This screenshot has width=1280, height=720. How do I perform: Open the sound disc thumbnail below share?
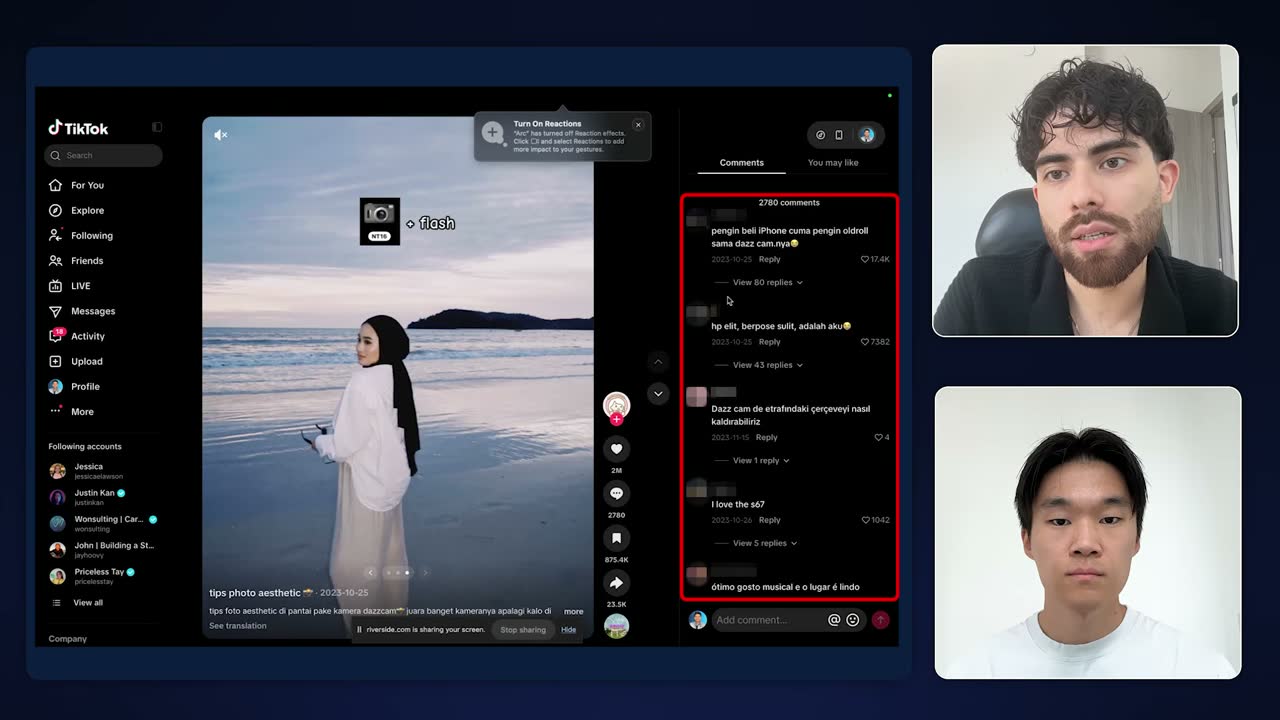617,626
